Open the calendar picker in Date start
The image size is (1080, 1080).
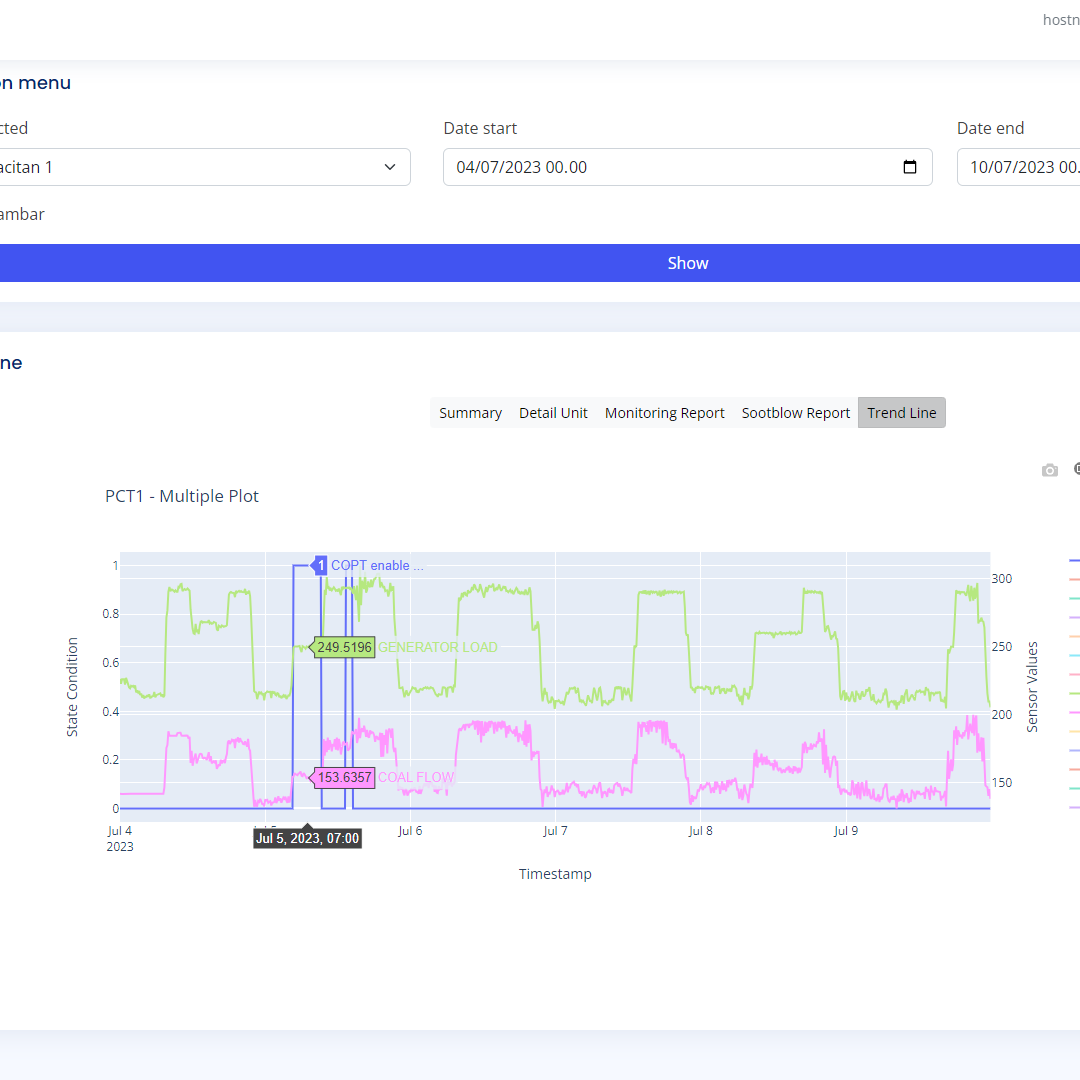point(909,167)
